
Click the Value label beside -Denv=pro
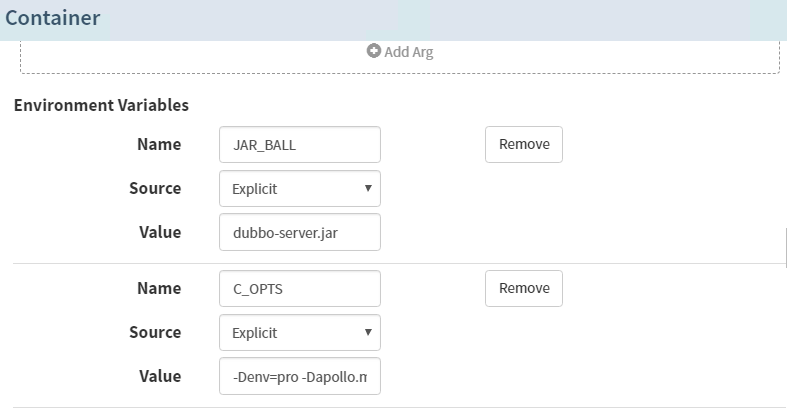[160, 376]
